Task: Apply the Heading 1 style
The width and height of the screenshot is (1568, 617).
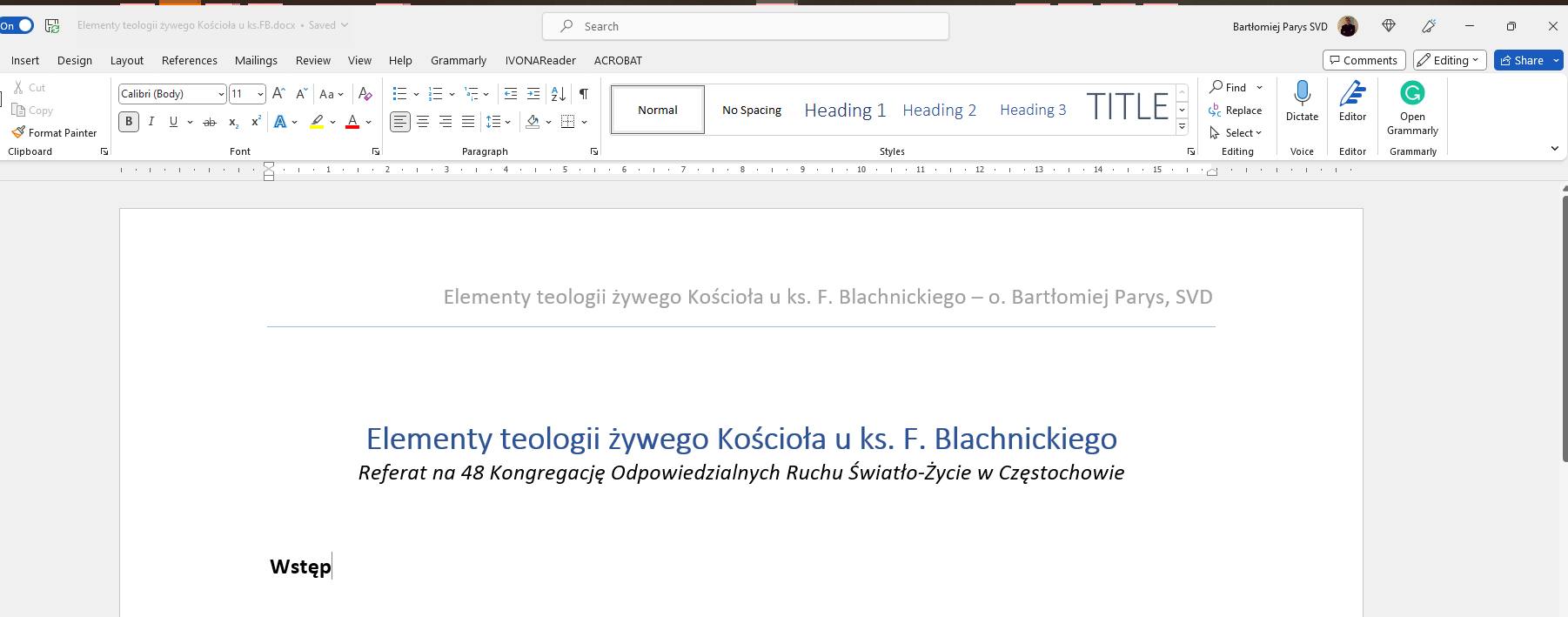Action: click(x=845, y=110)
